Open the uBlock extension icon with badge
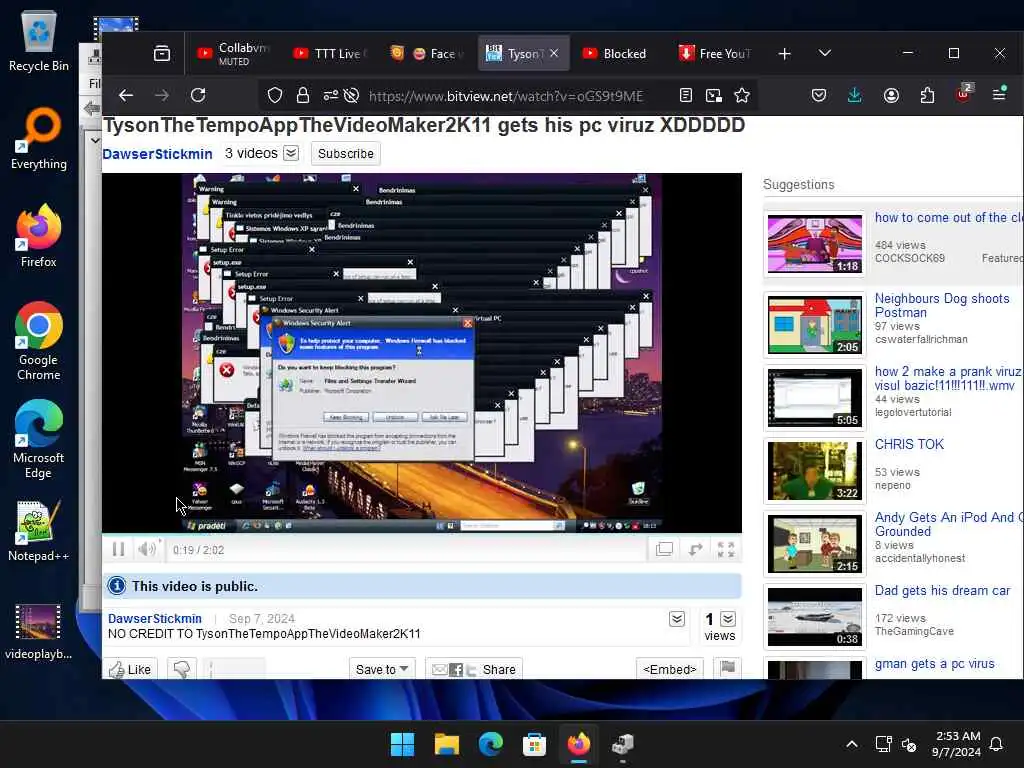This screenshot has width=1024, height=768. coord(964,95)
